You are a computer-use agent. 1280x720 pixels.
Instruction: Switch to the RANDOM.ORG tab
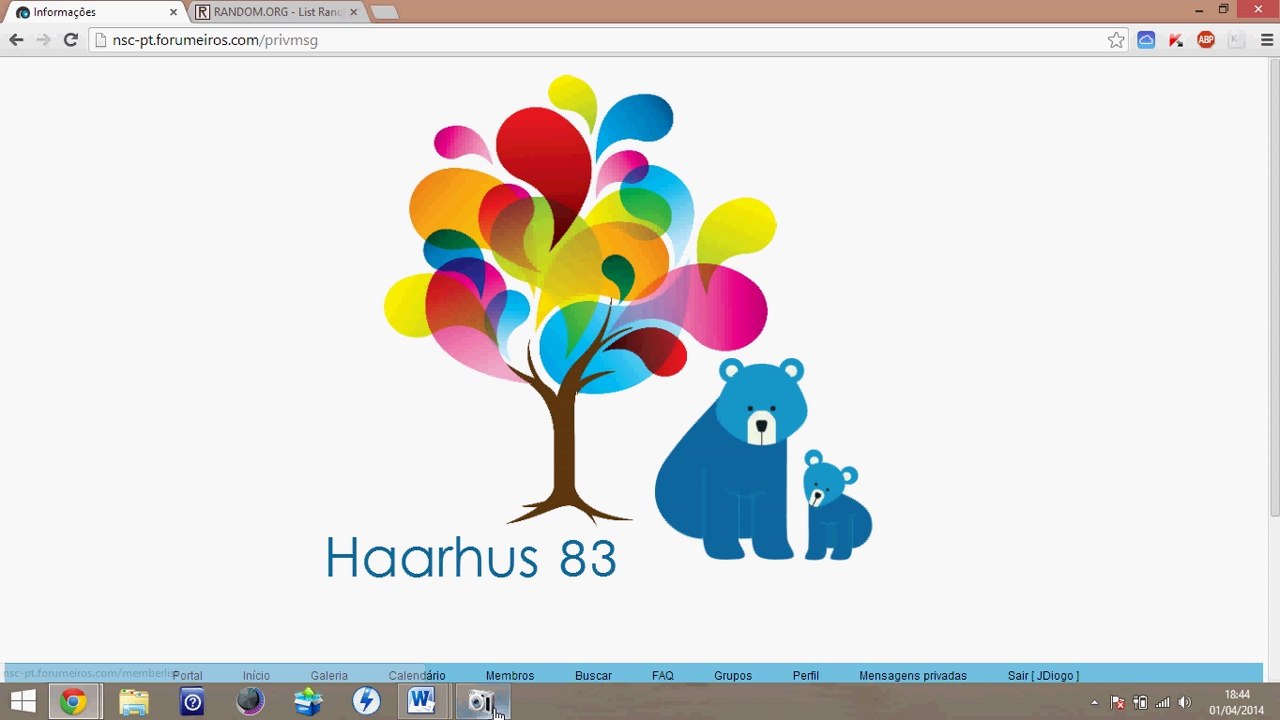[277, 12]
